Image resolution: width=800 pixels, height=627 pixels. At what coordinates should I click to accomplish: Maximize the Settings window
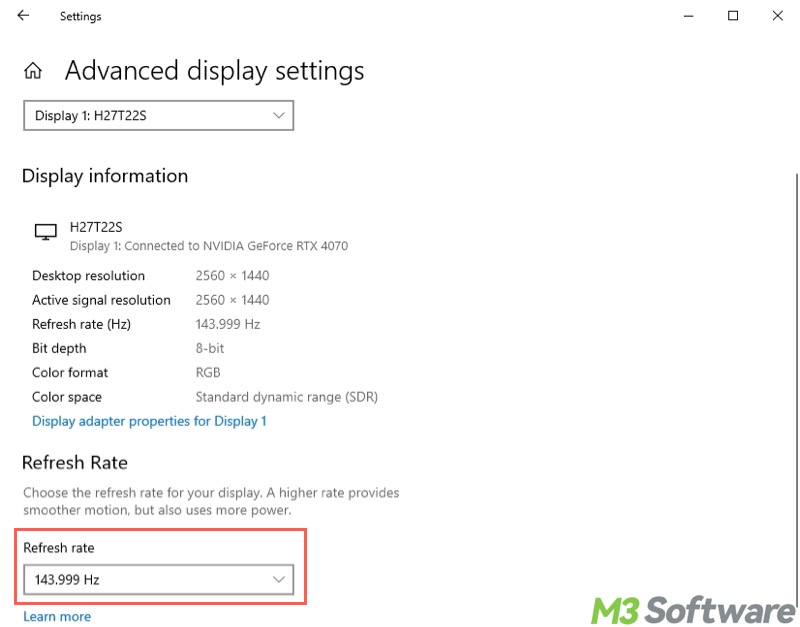coord(733,16)
